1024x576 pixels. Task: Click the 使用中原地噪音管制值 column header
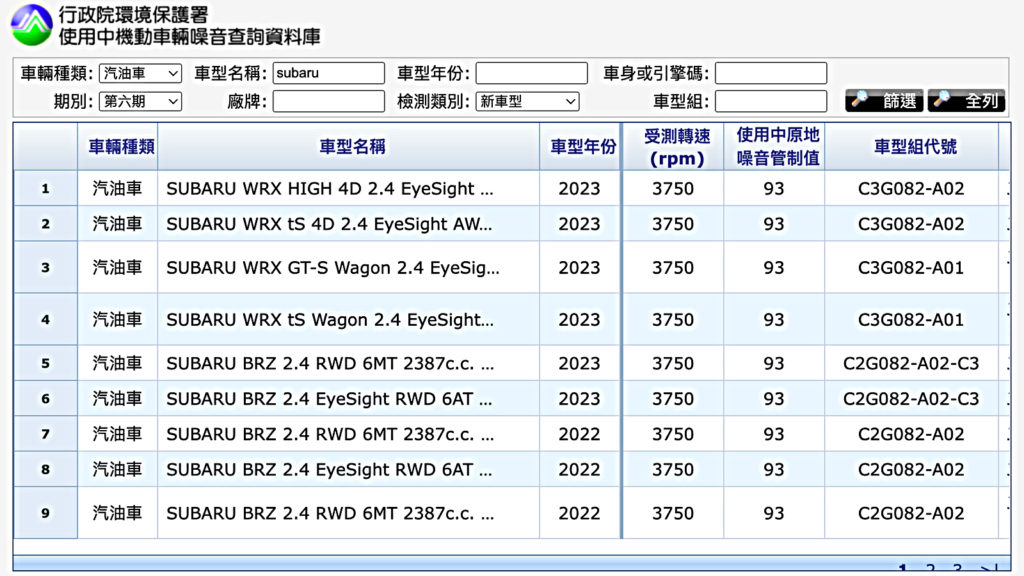click(774, 146)
